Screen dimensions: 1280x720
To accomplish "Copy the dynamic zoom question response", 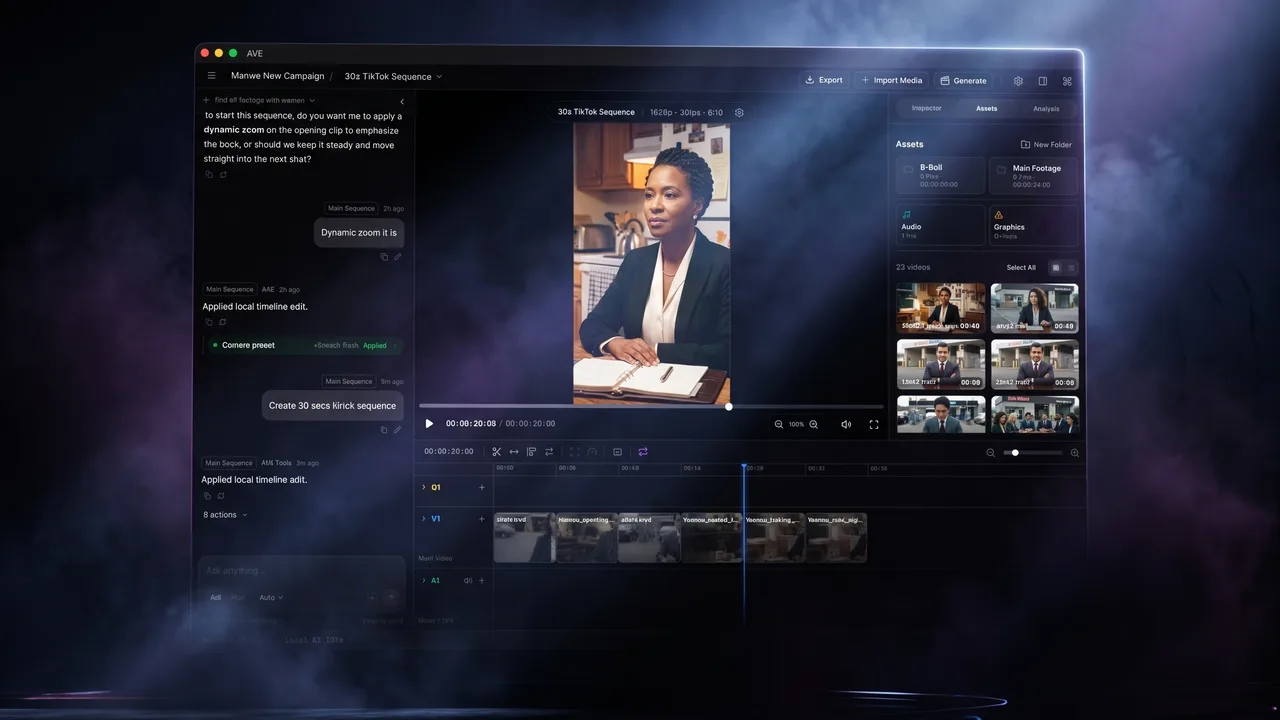I will click(x=209, y=174).
